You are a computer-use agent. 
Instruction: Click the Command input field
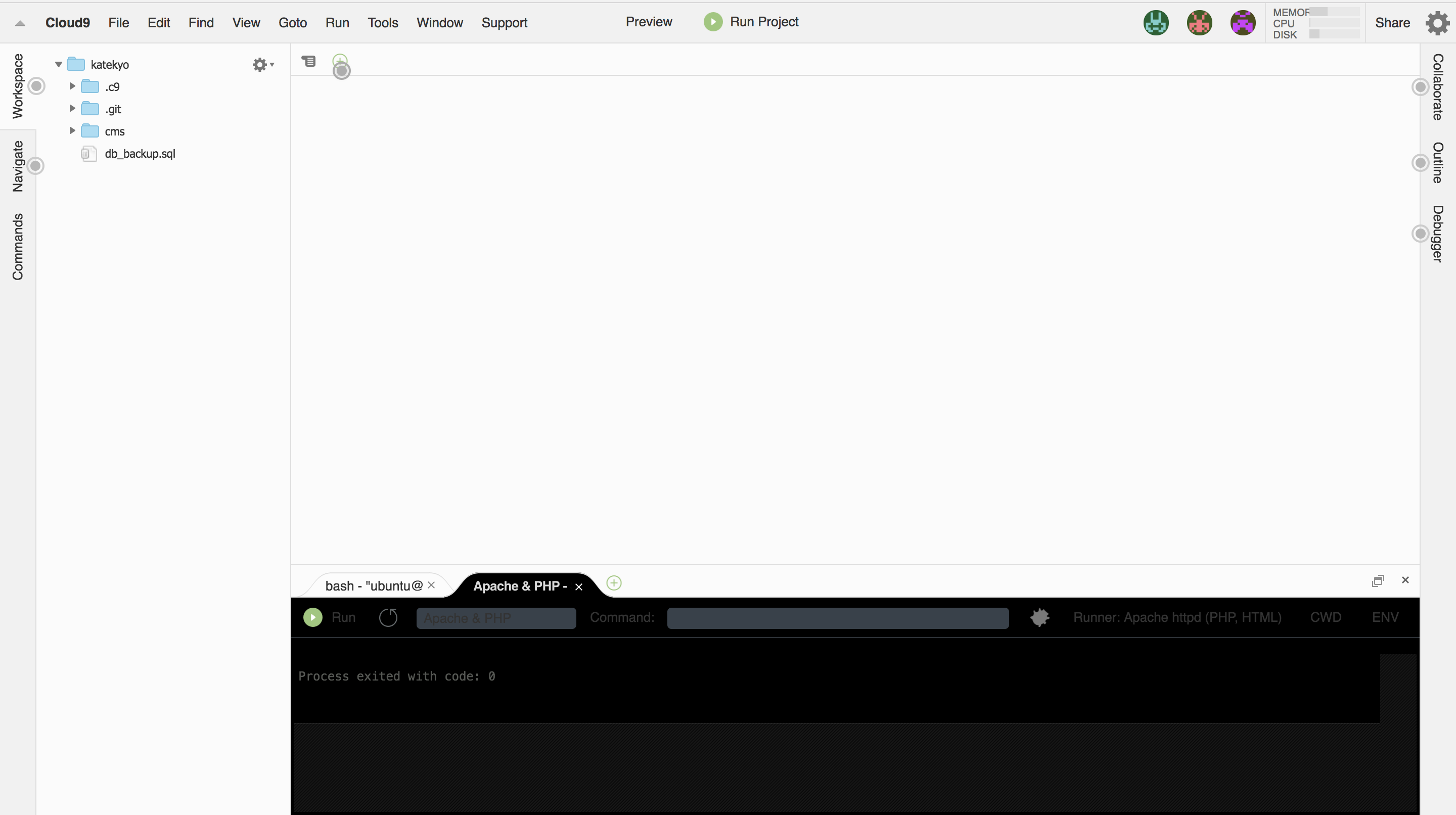[x=838, y=618]
